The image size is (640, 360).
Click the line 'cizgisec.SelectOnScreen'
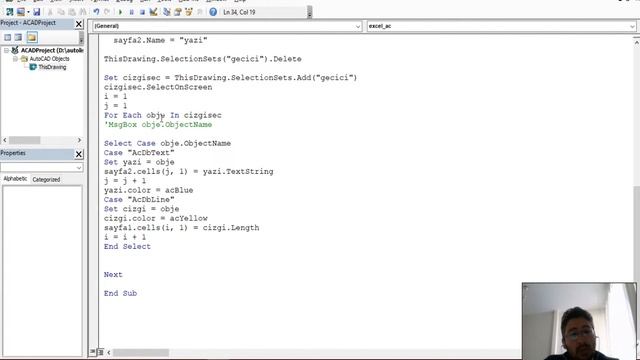click(x=158, y=87)
